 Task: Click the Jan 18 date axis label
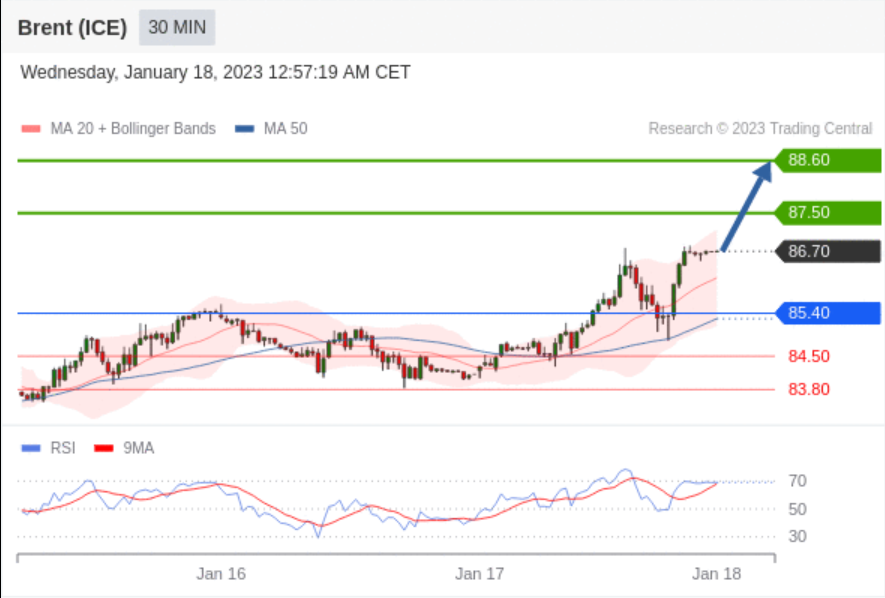pyautogui.click(x=716, y=574)
